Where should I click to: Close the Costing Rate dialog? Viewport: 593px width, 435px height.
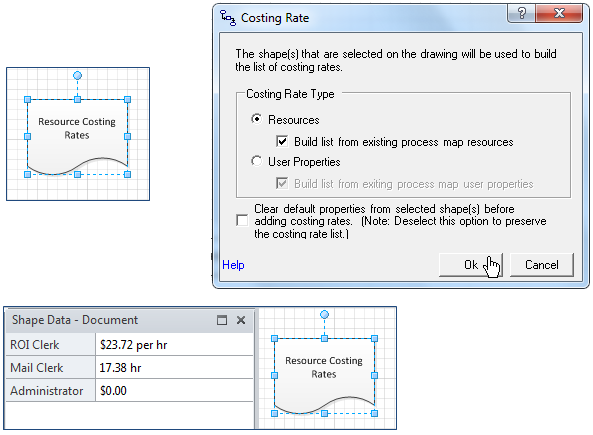point(559,14)
